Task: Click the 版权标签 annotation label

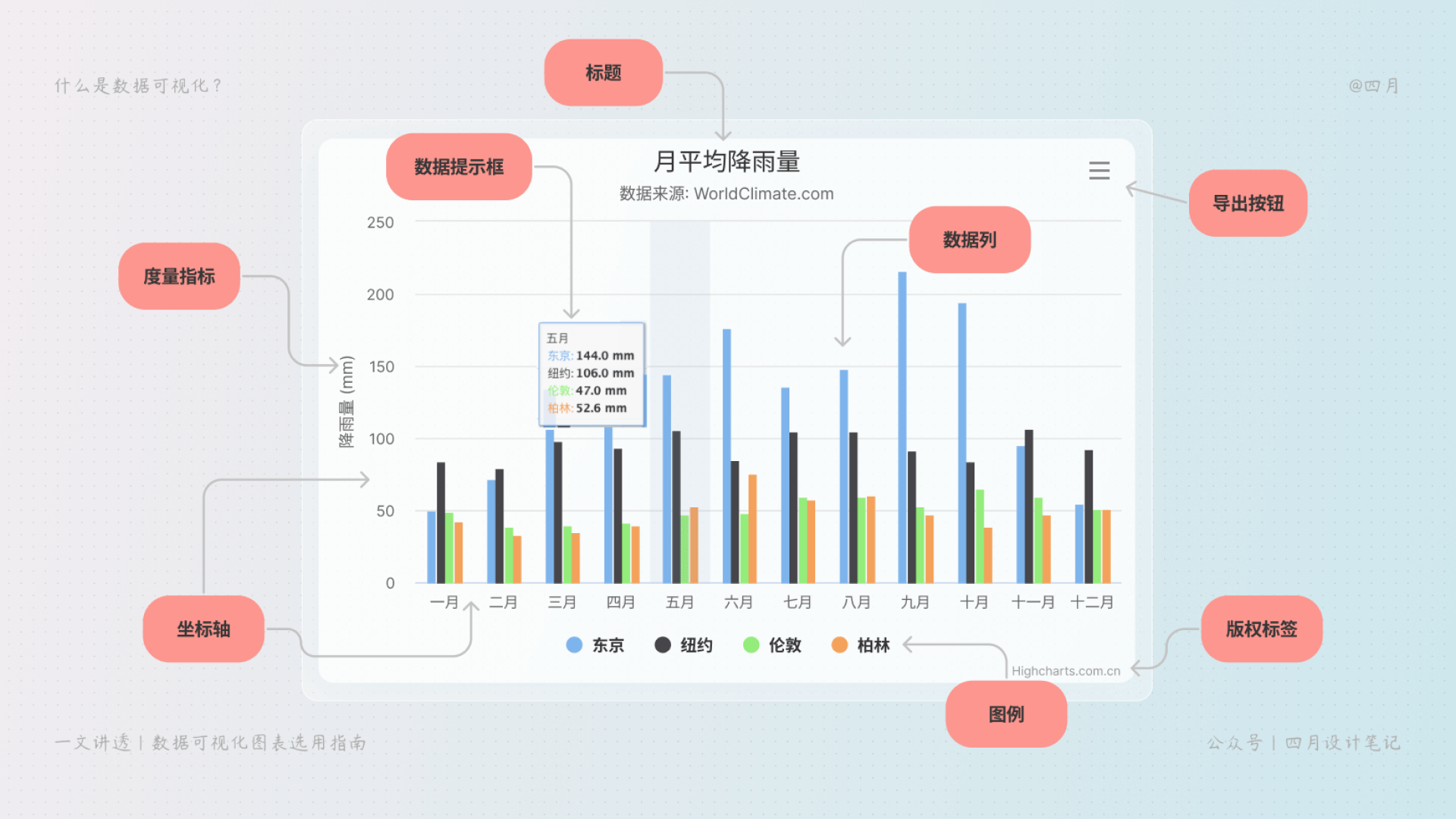Action: 1262,629
